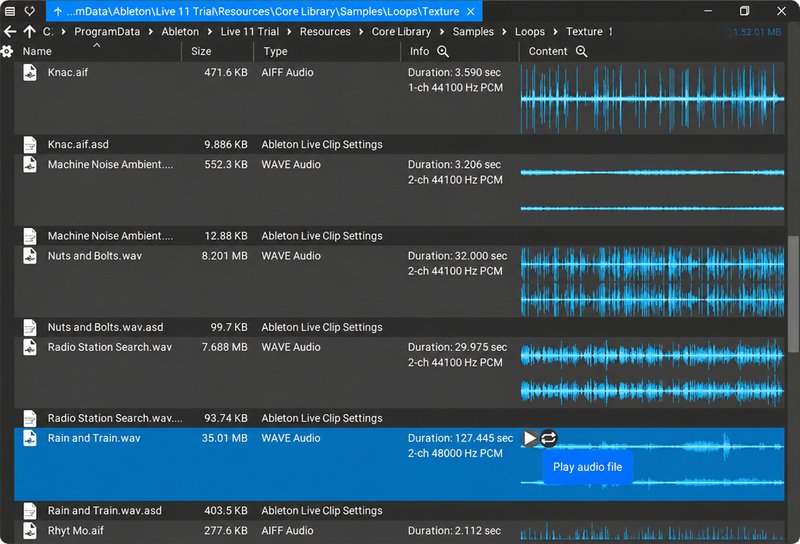Select Knac.aif file name
The width and height of the screenshot is (800, 544).
coord(68,72)
